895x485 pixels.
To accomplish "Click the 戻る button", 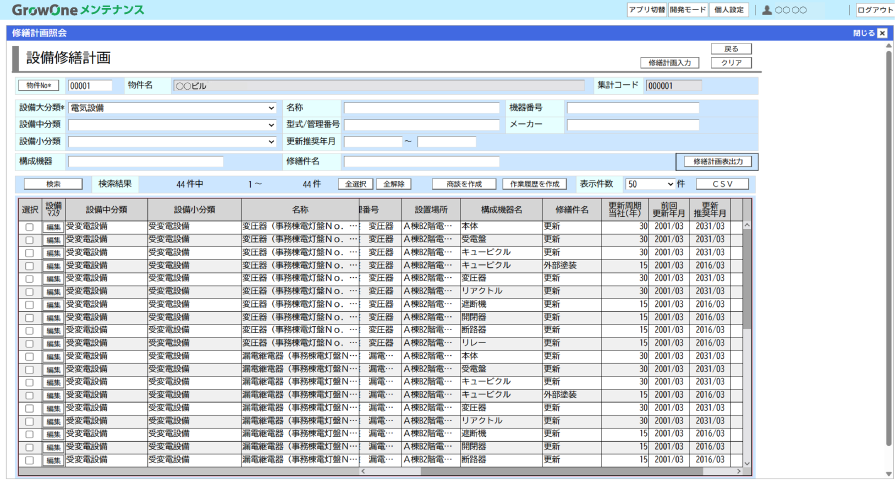I will click(731, 48).
